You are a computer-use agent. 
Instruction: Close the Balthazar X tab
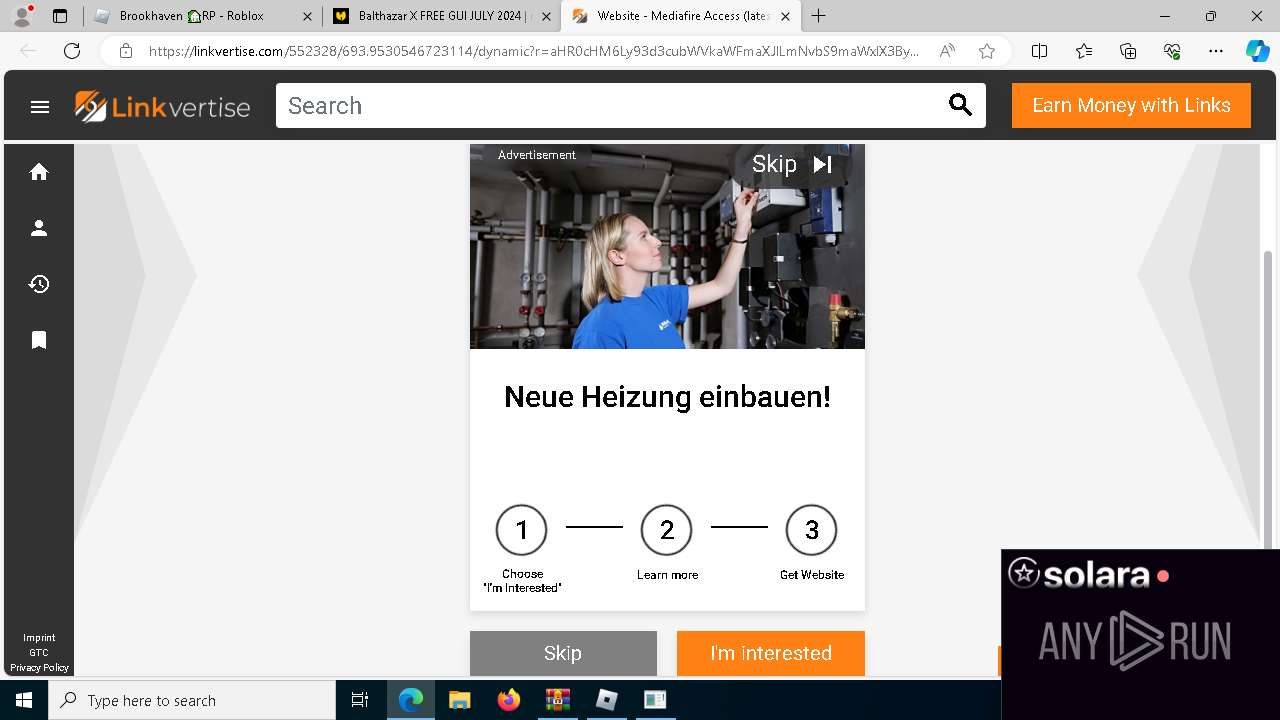[546, 16]
